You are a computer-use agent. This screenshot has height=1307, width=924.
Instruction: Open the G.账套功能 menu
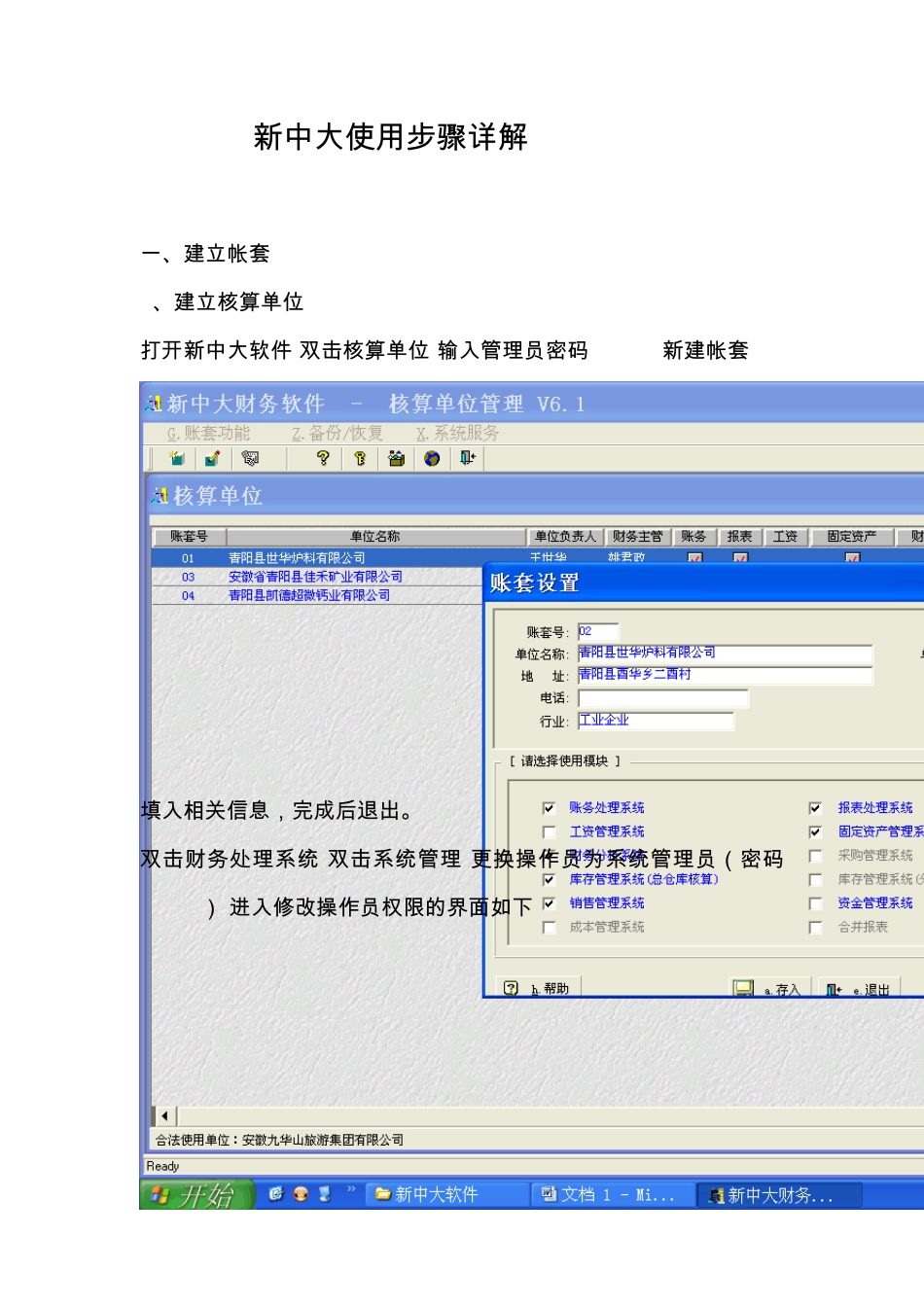click(208, 434)
